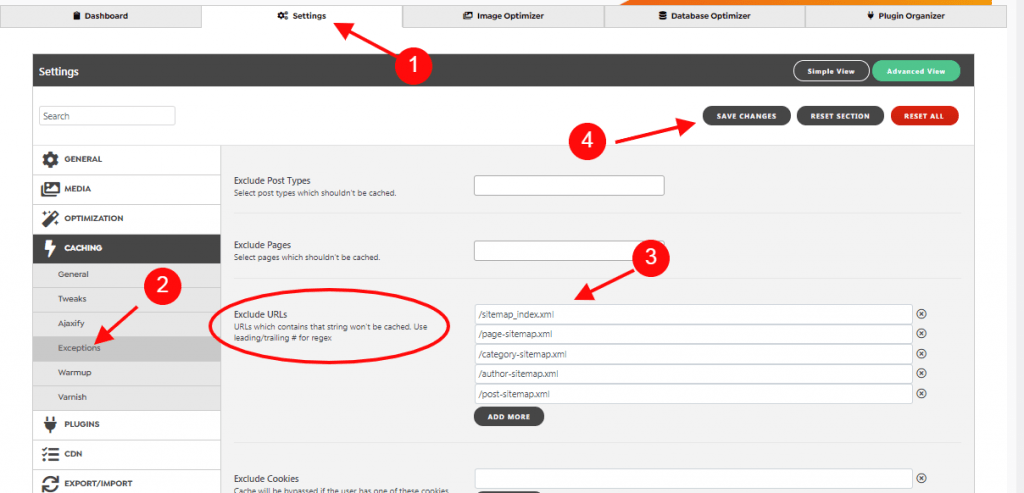Viewport: 1024px width, 493px height.
Task: Click the Optimization magic wand icon
Action: point(50,219)
